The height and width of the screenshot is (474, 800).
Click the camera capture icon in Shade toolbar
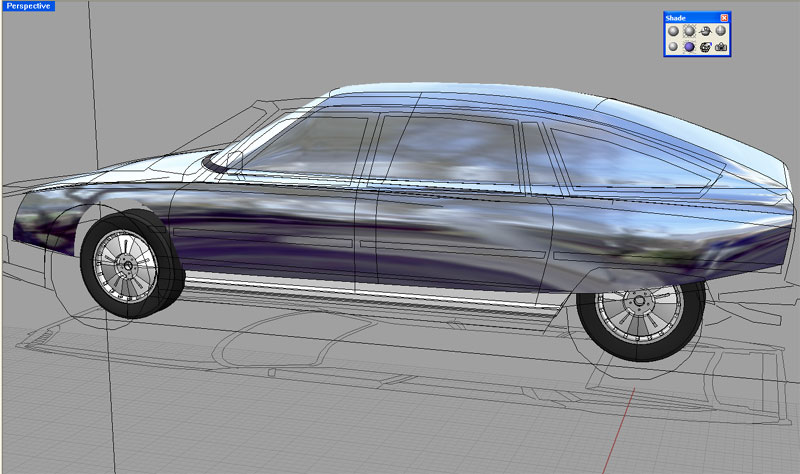pos(720,47)
